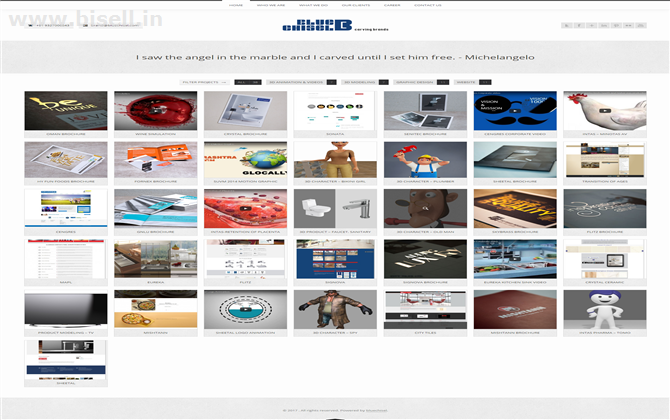This screenshot has width=670, height=420.
Task: View Fornex Brochure orange thumbnail
Action: click(156, 160)
